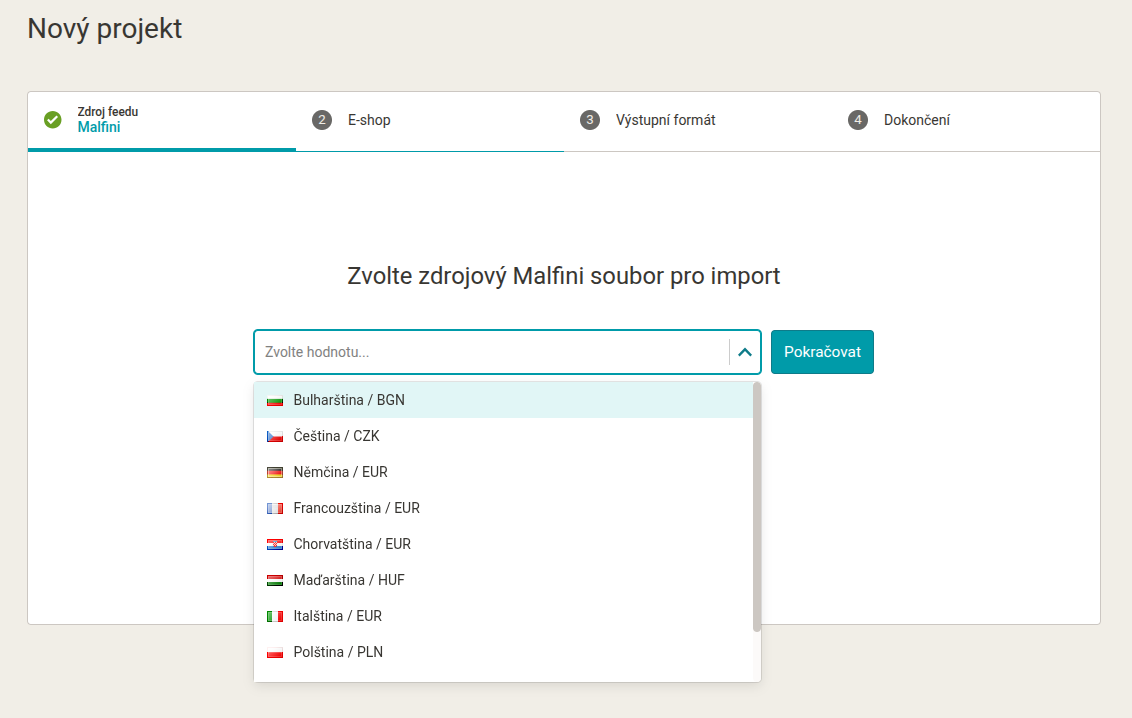Screen dimensions: 1132x718
Task: Click the Bulgarian flag icon
Action: [275, 400]
